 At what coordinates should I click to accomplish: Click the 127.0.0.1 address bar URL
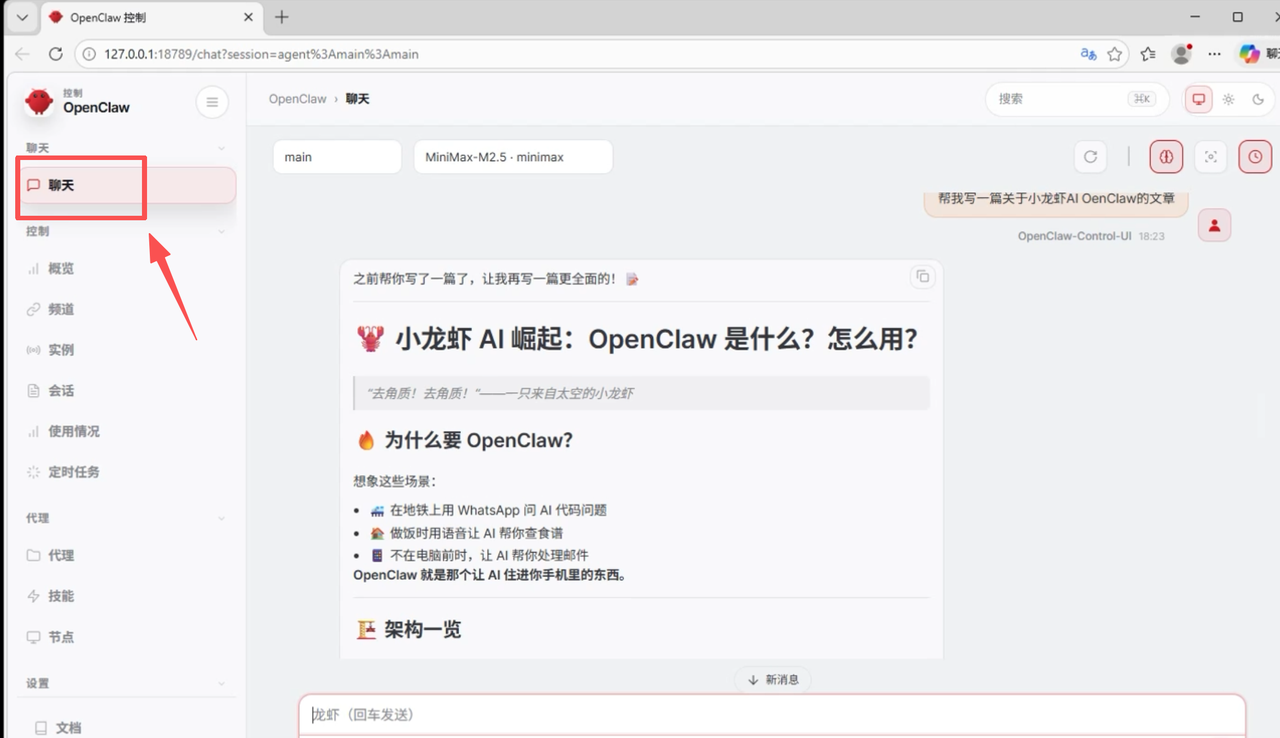pos(261,54)
